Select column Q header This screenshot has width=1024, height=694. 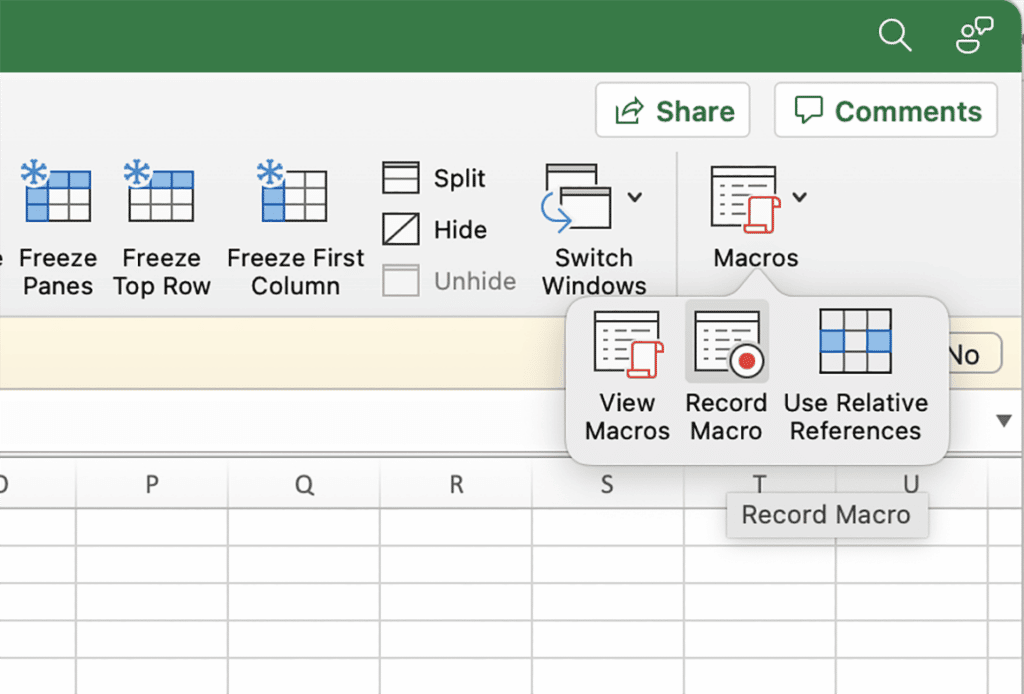[x=304, y=484]
